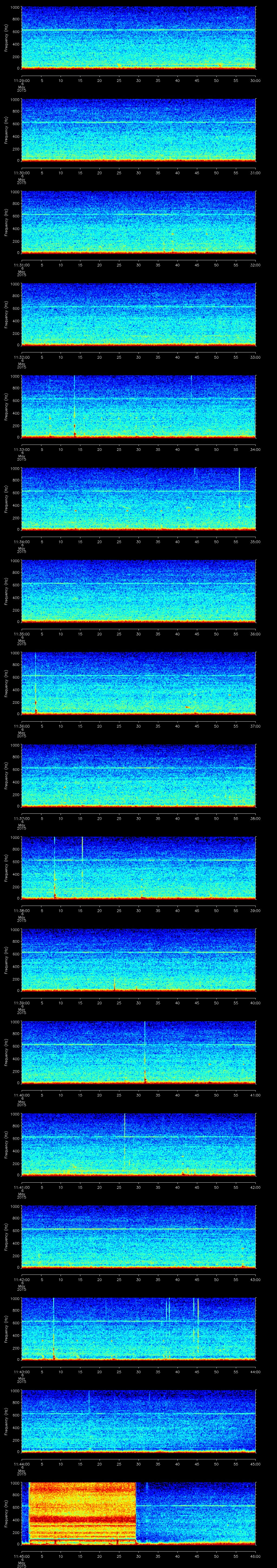The width and height of the screenshot is (277, 1568).
Task: Click the spike near 4 seconds in 11:36 spectrogram
Action: [x=35, y=683]
